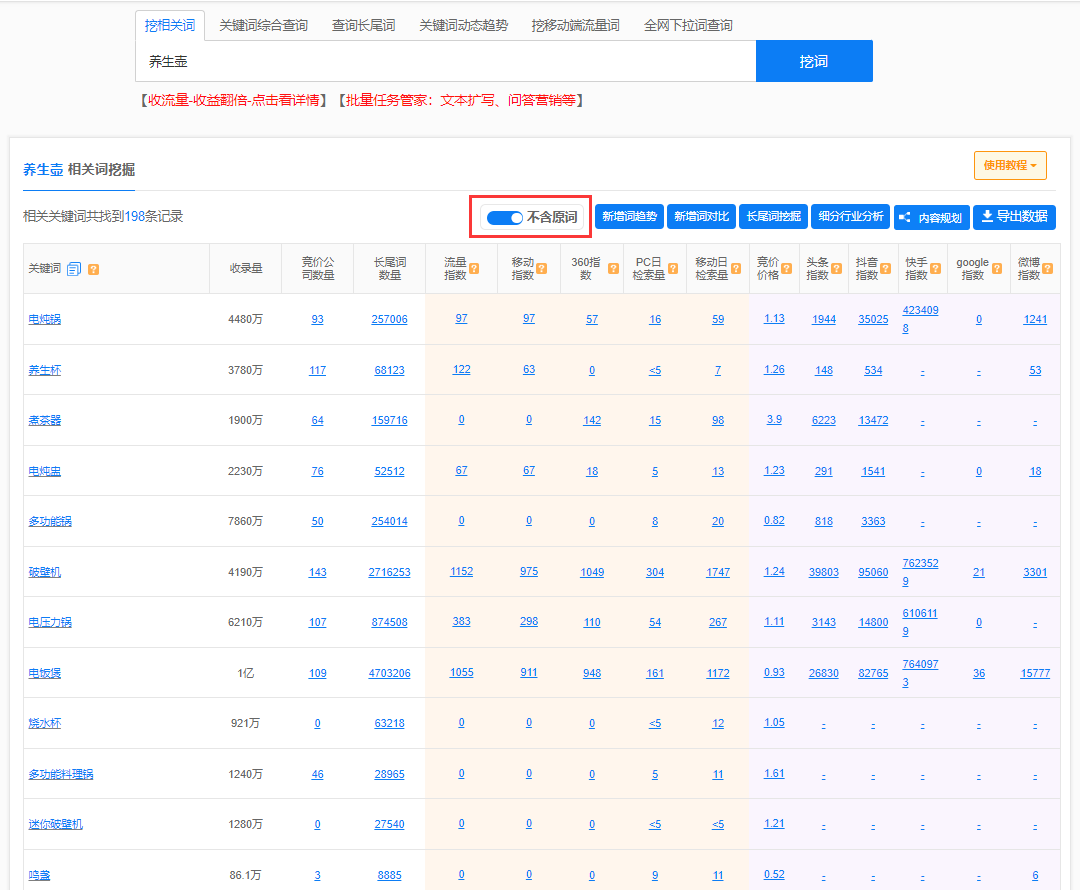Toggle the 不含原词 switch

click(504, 218)
